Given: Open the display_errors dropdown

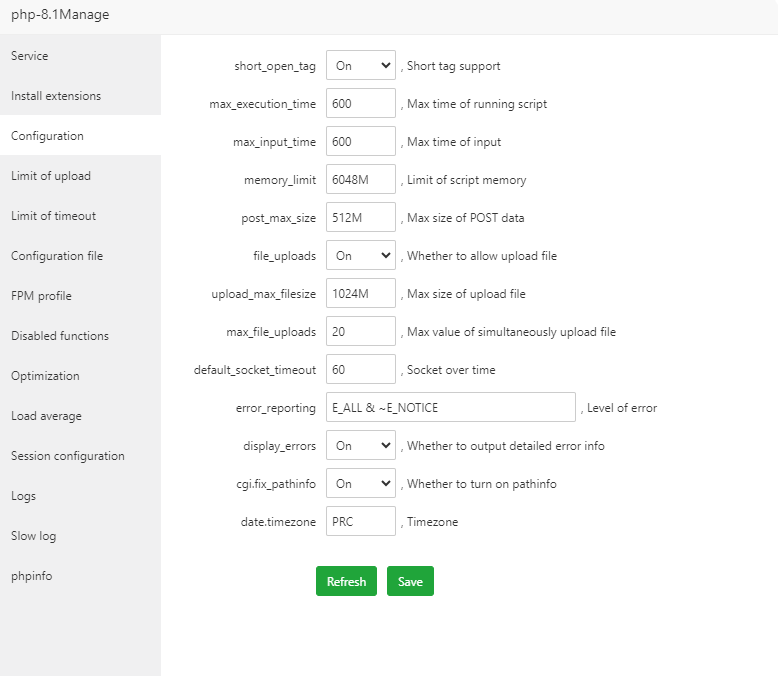Looking at the screenshot, I should pyautogui.click(x=360, y=446).
